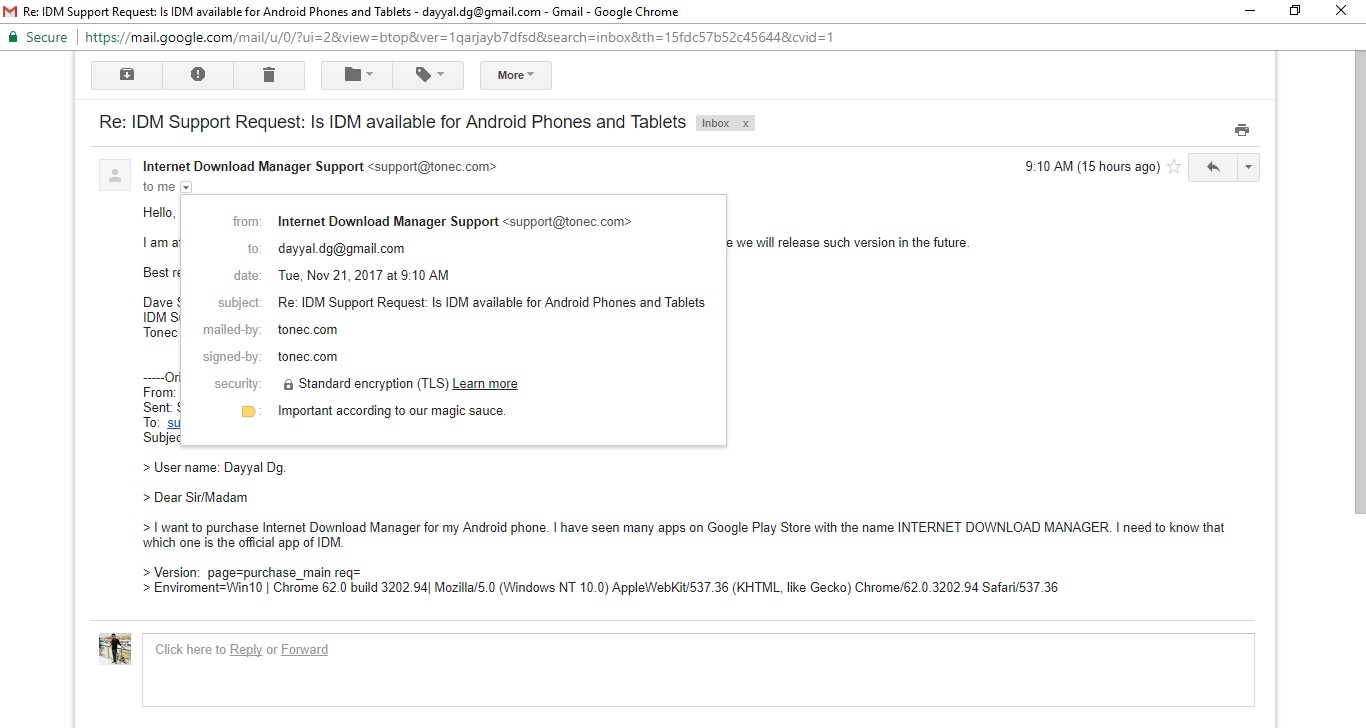Star this message
1366x728 pixels.
[x=1174, y=167]
